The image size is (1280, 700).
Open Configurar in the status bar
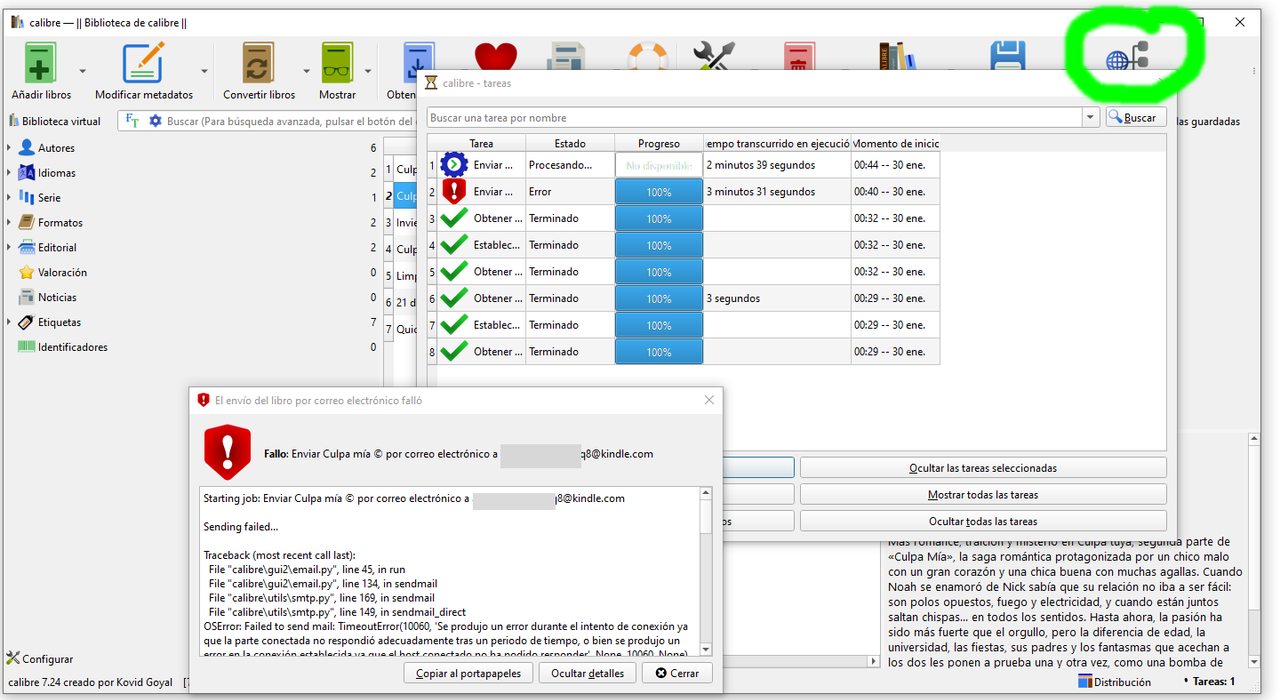coord(40,659)
